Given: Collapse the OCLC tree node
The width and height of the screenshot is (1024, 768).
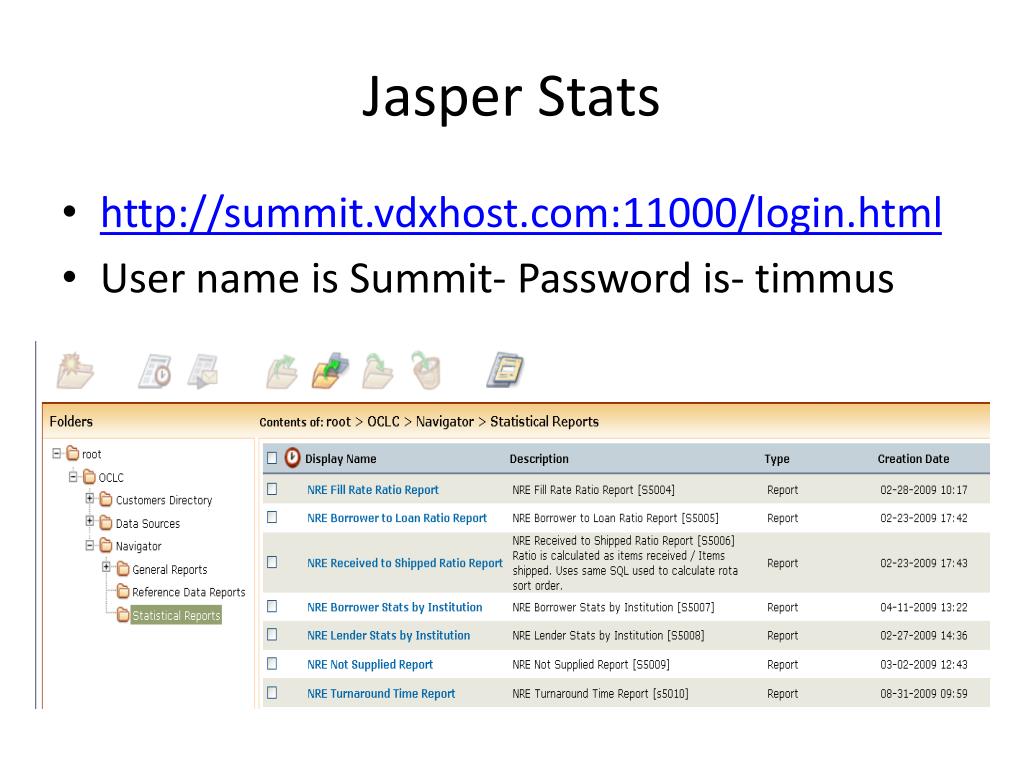Looking at the screenshot, I should click(73, 476).
